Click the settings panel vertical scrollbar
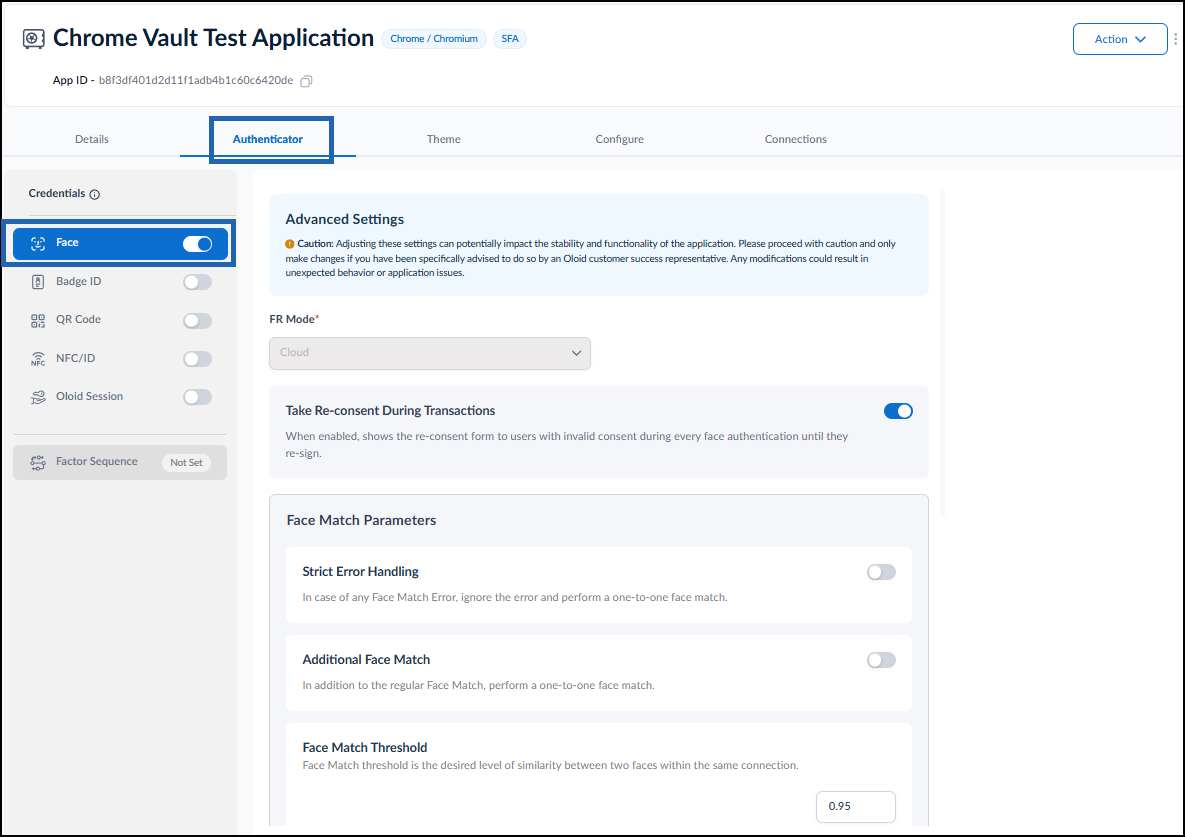 (942, 352)
